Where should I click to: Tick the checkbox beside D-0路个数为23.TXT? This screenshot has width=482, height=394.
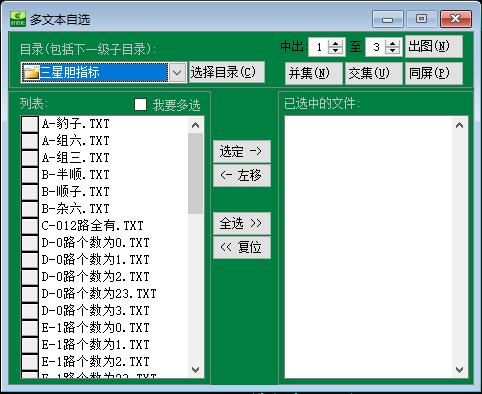click(x=30, y=294)
